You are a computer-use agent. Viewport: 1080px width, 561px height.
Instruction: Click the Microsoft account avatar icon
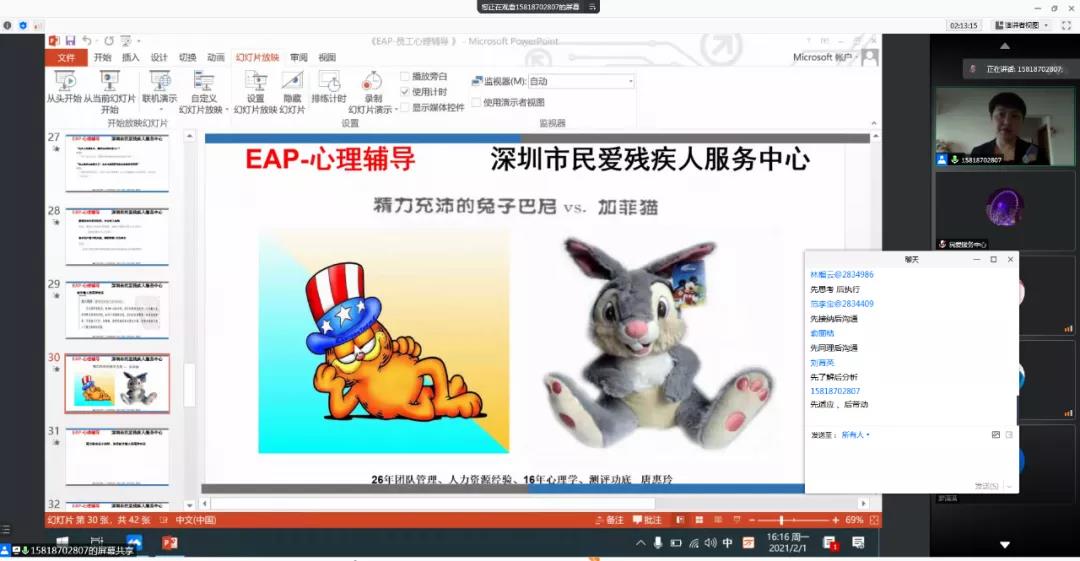point(870,57)
